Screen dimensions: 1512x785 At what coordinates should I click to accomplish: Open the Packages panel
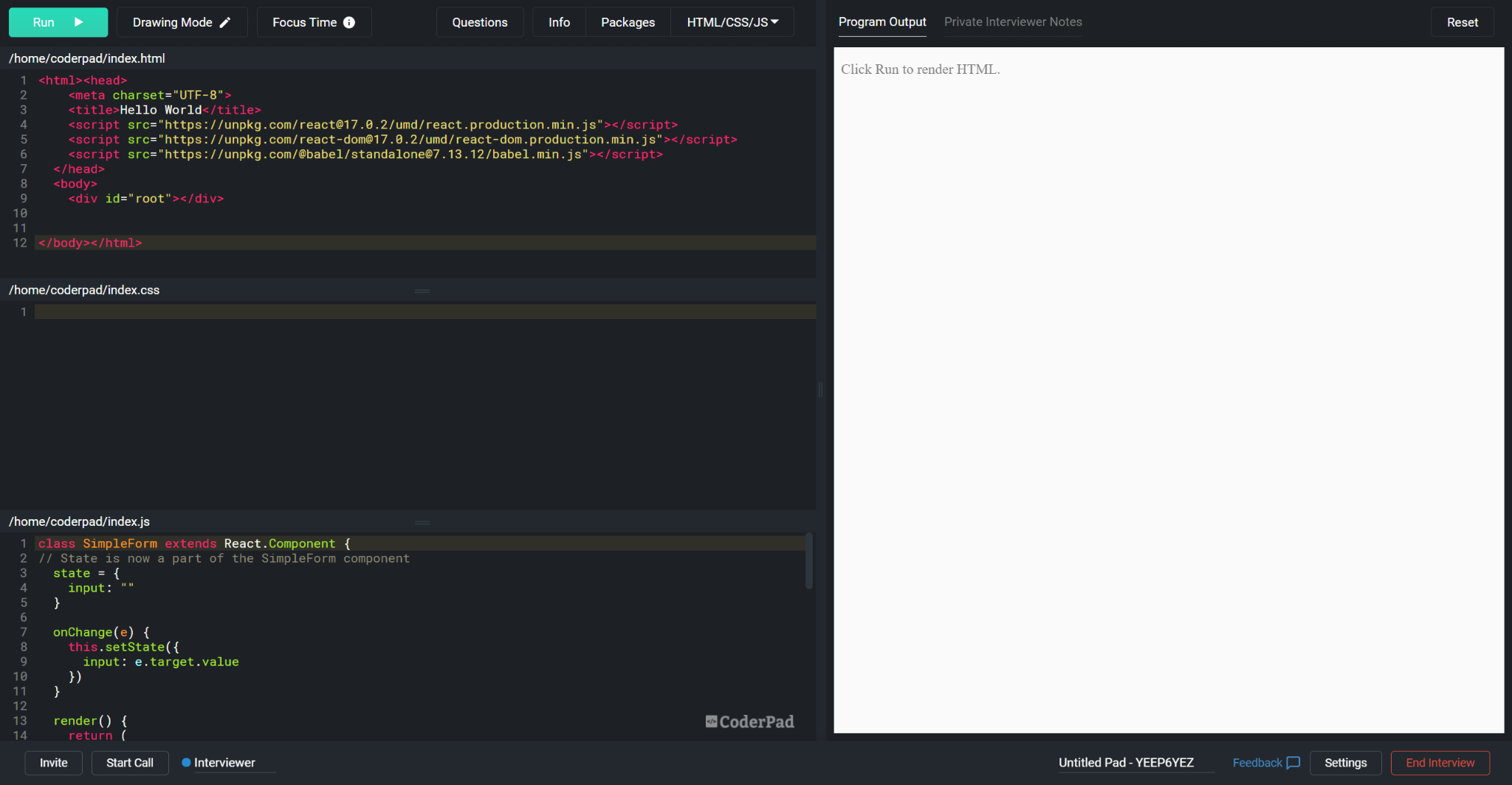tap(628, 22)
